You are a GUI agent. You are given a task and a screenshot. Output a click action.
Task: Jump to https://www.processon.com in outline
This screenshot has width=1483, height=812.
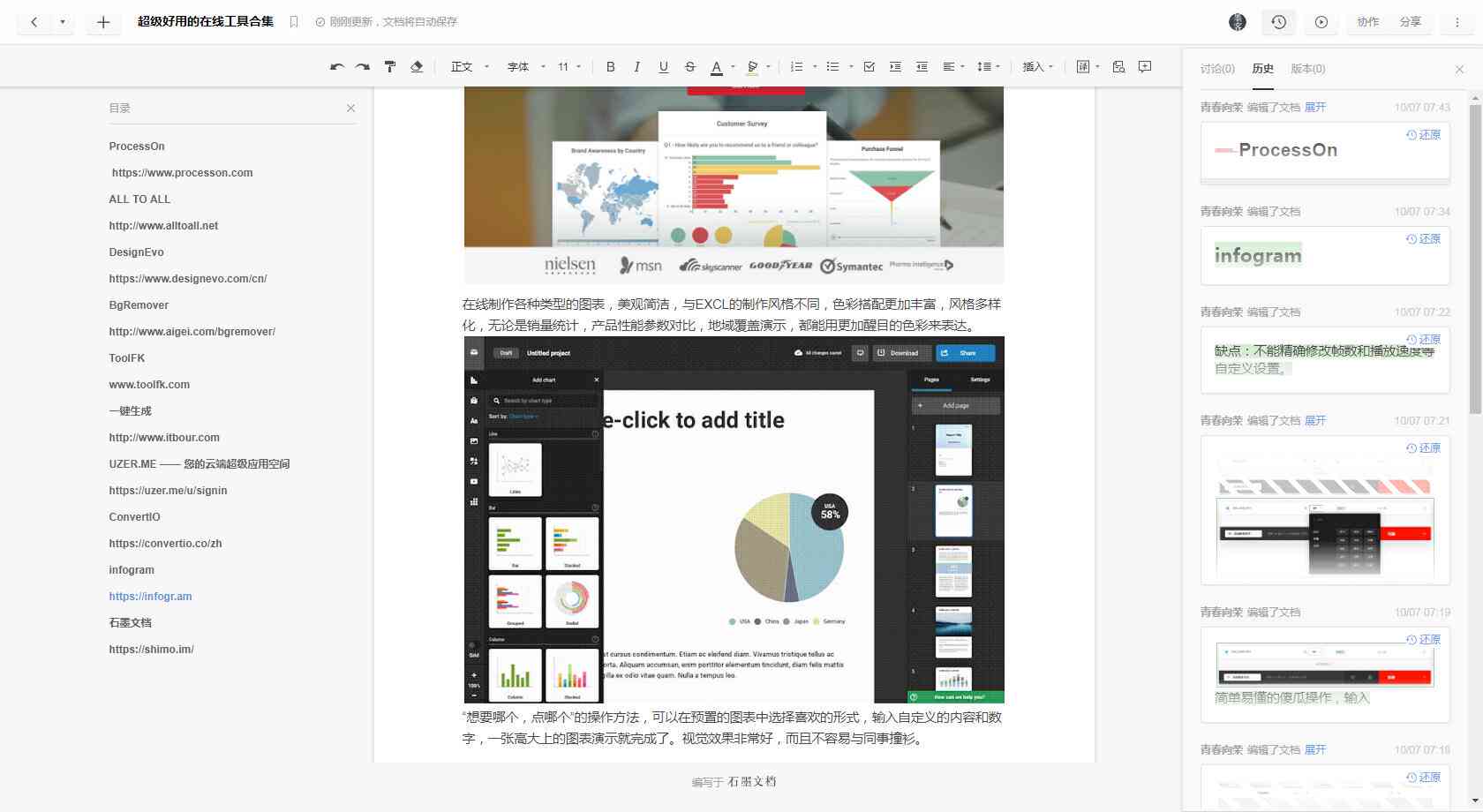(182, 173)
